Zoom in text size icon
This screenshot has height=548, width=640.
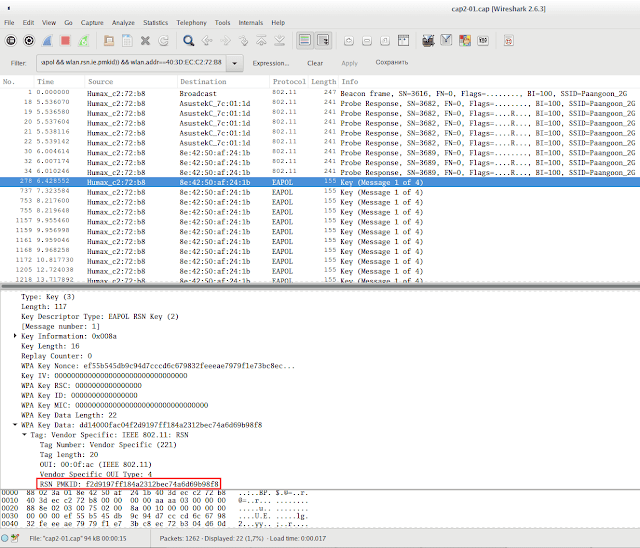349,40
